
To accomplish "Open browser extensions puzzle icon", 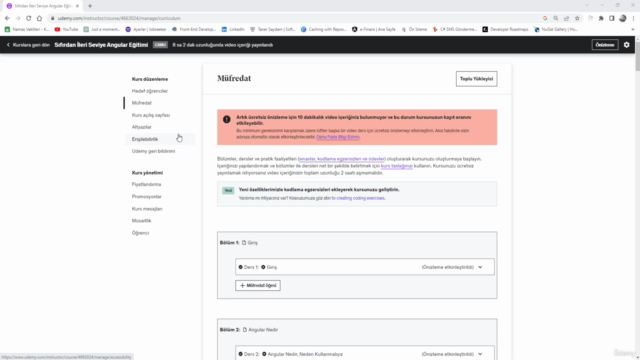I will tap(601, 18).
